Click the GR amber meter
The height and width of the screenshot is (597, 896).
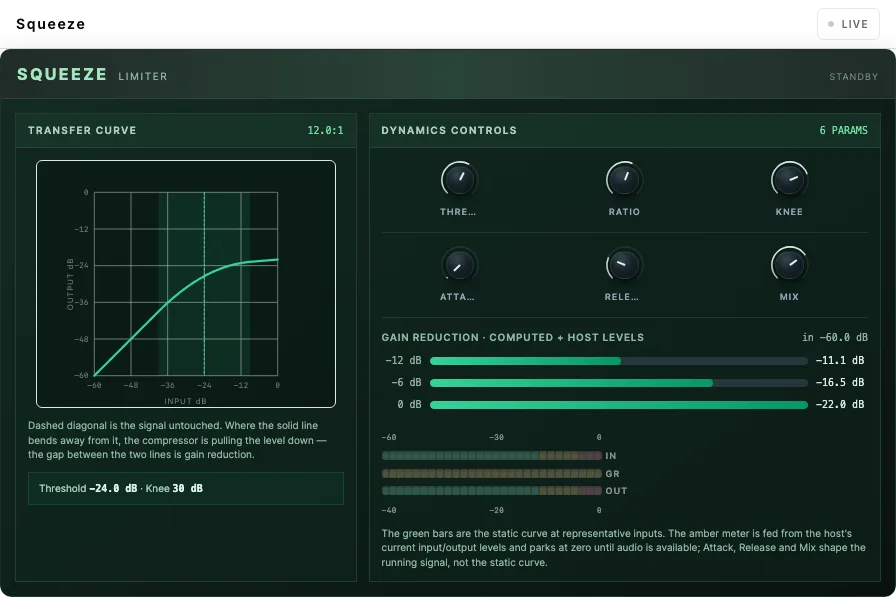pos(491,474)
